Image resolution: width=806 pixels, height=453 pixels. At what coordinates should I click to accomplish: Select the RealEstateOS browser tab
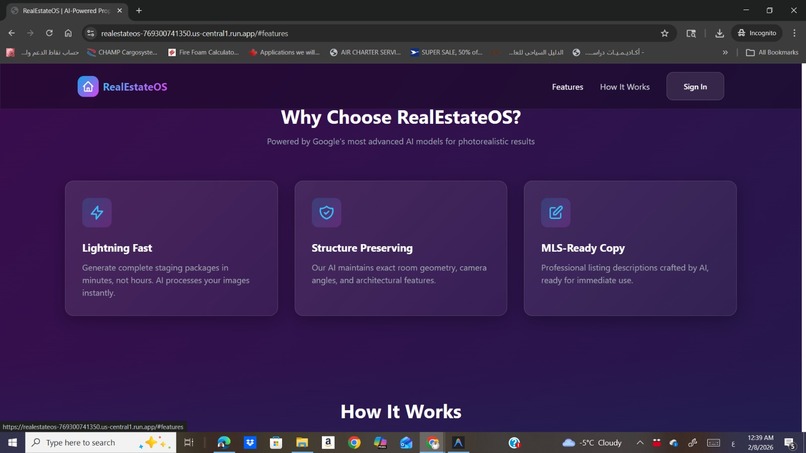point(66,11)
